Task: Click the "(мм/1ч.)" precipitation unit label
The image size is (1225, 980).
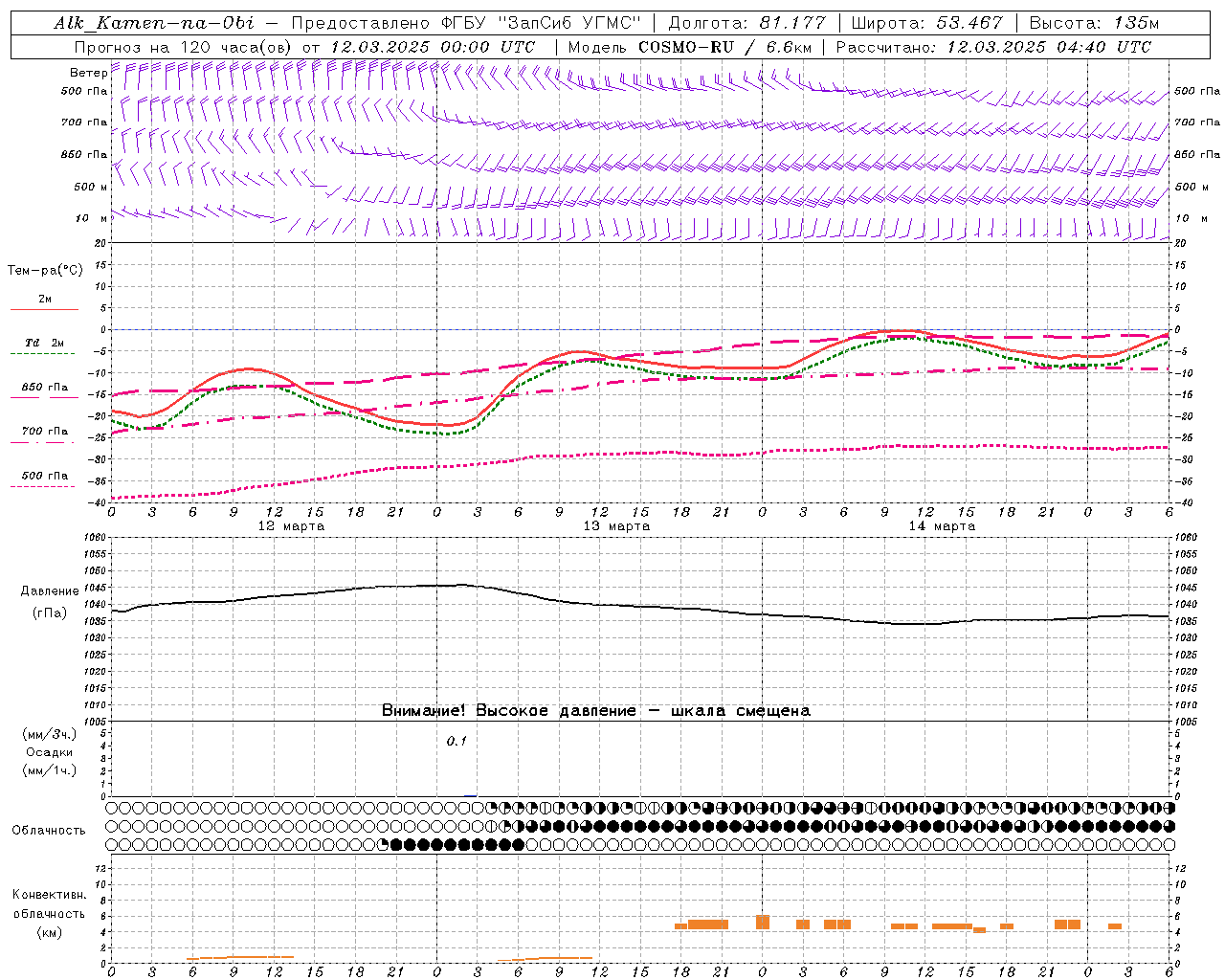Action: (x=50, y=770)
